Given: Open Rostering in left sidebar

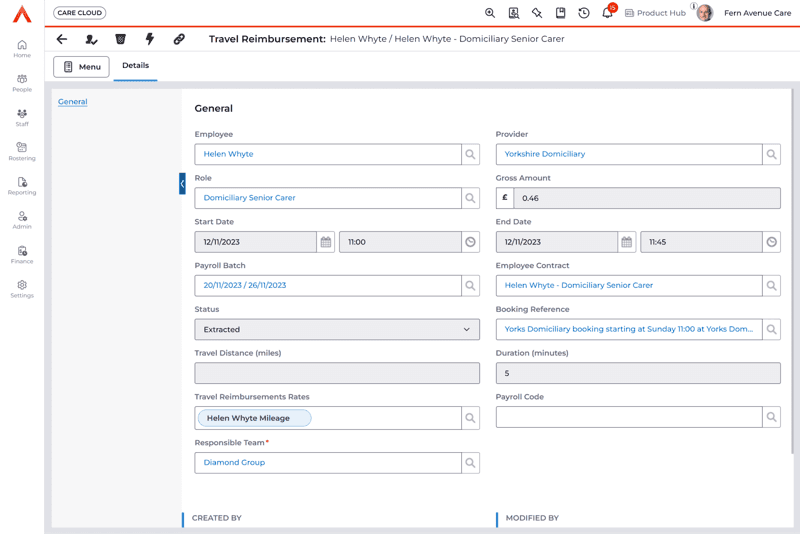Looking at the screenshot, I should [x=22, y=151].
